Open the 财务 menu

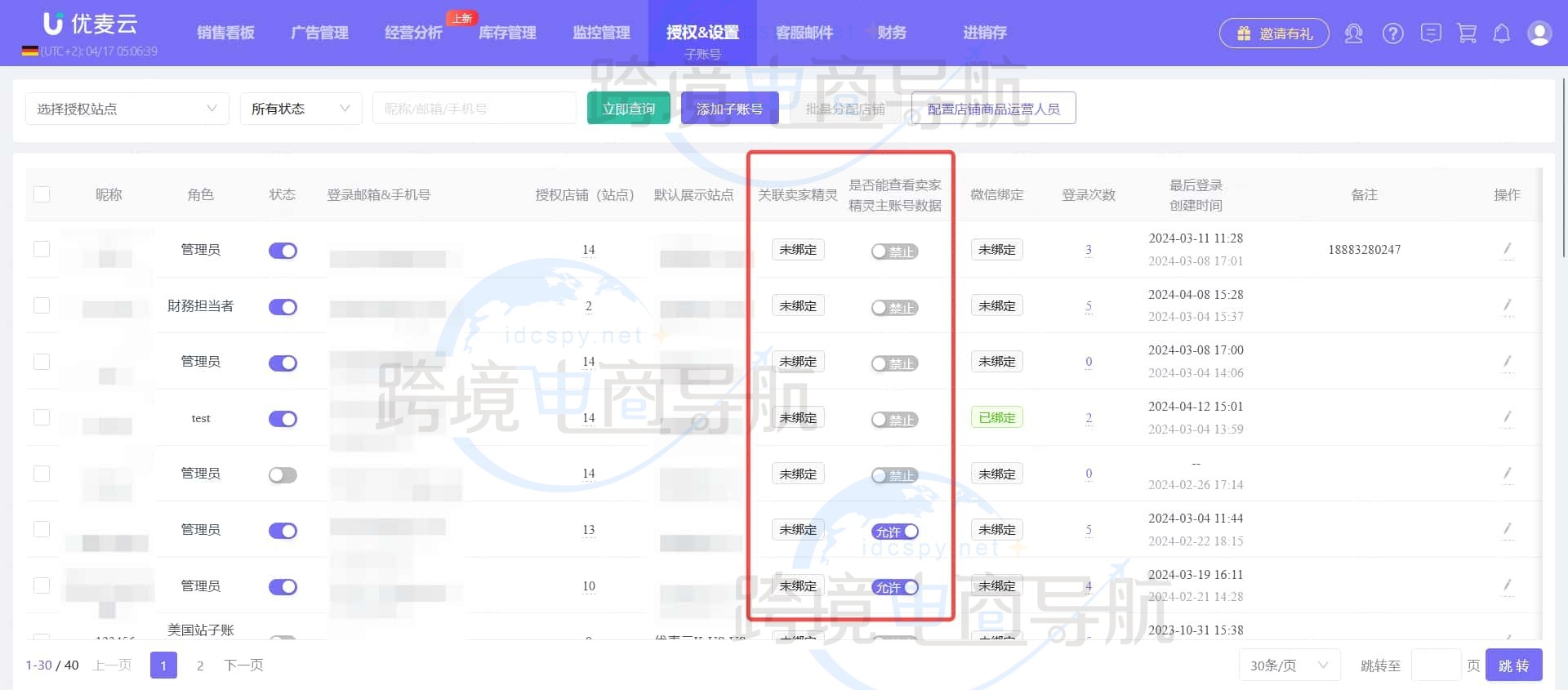click(x=891, y=33)
